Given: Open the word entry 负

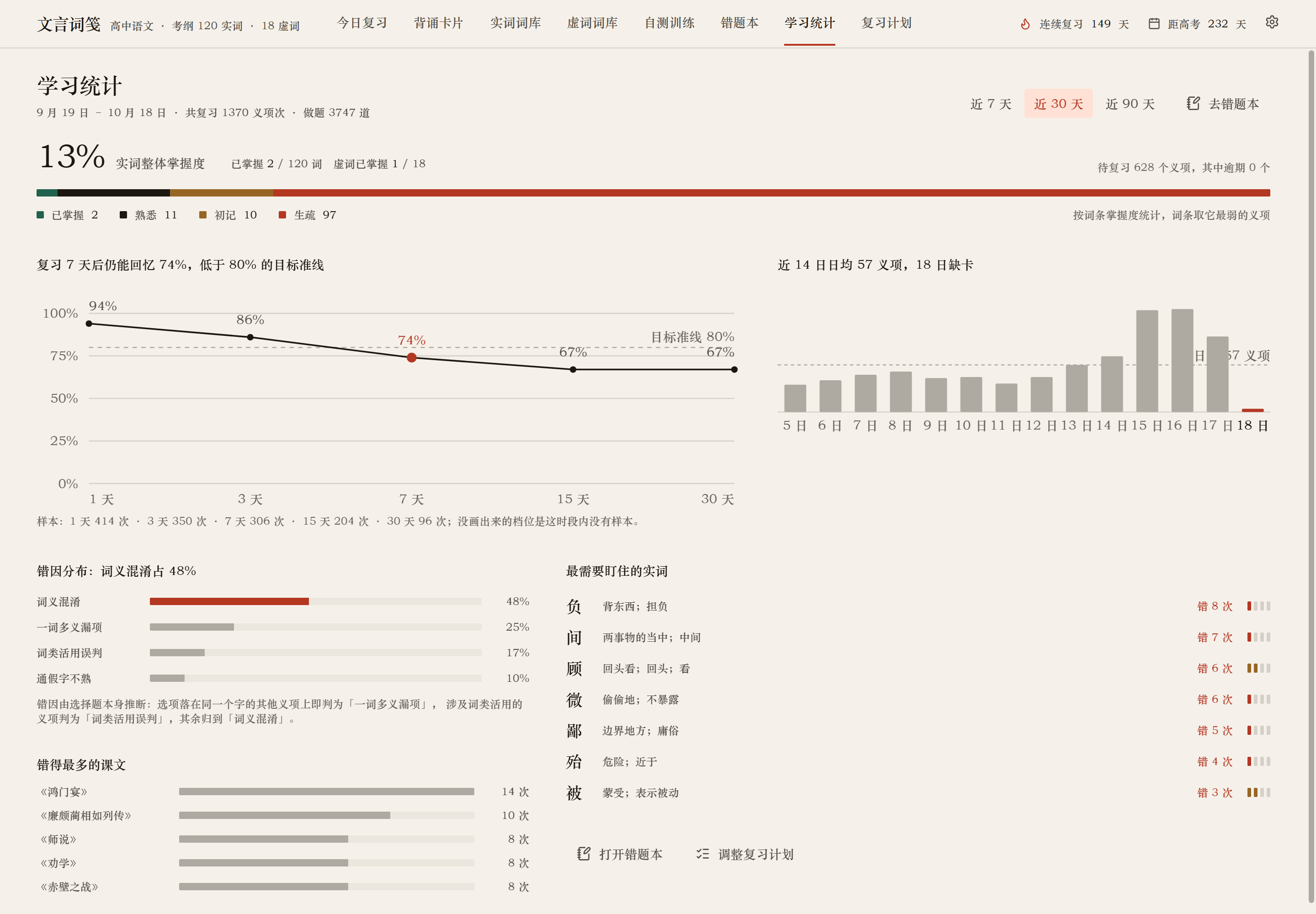Looking at the screenshot, I should pyautogui.click(x=918, y=606).
